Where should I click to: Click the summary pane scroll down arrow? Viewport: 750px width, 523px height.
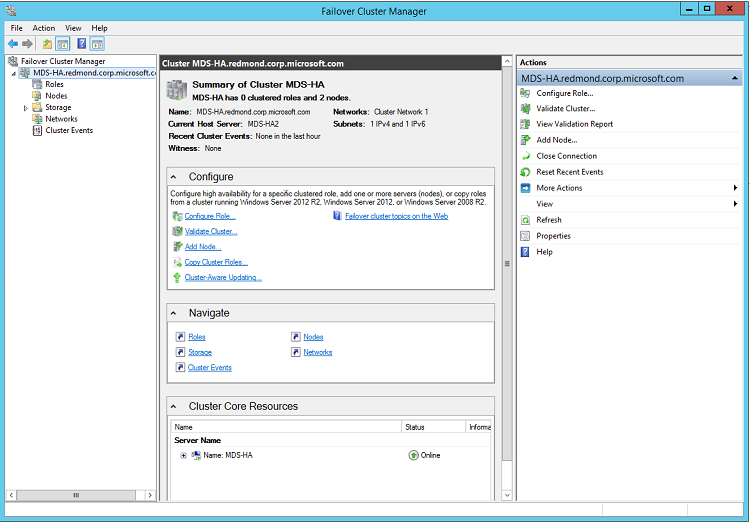[507, 496]
